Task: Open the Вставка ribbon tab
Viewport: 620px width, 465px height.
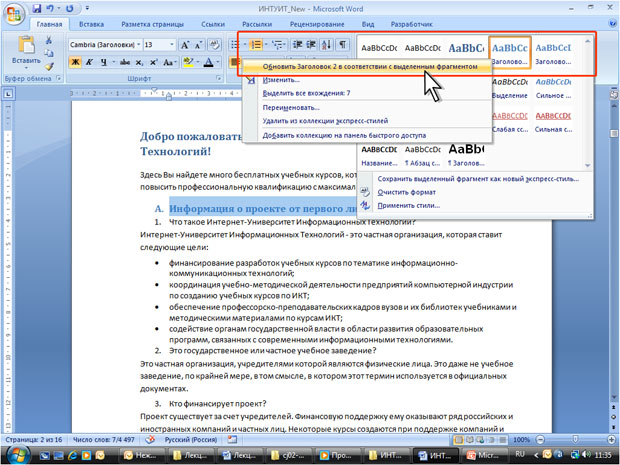Action: [x=91, y=24]
